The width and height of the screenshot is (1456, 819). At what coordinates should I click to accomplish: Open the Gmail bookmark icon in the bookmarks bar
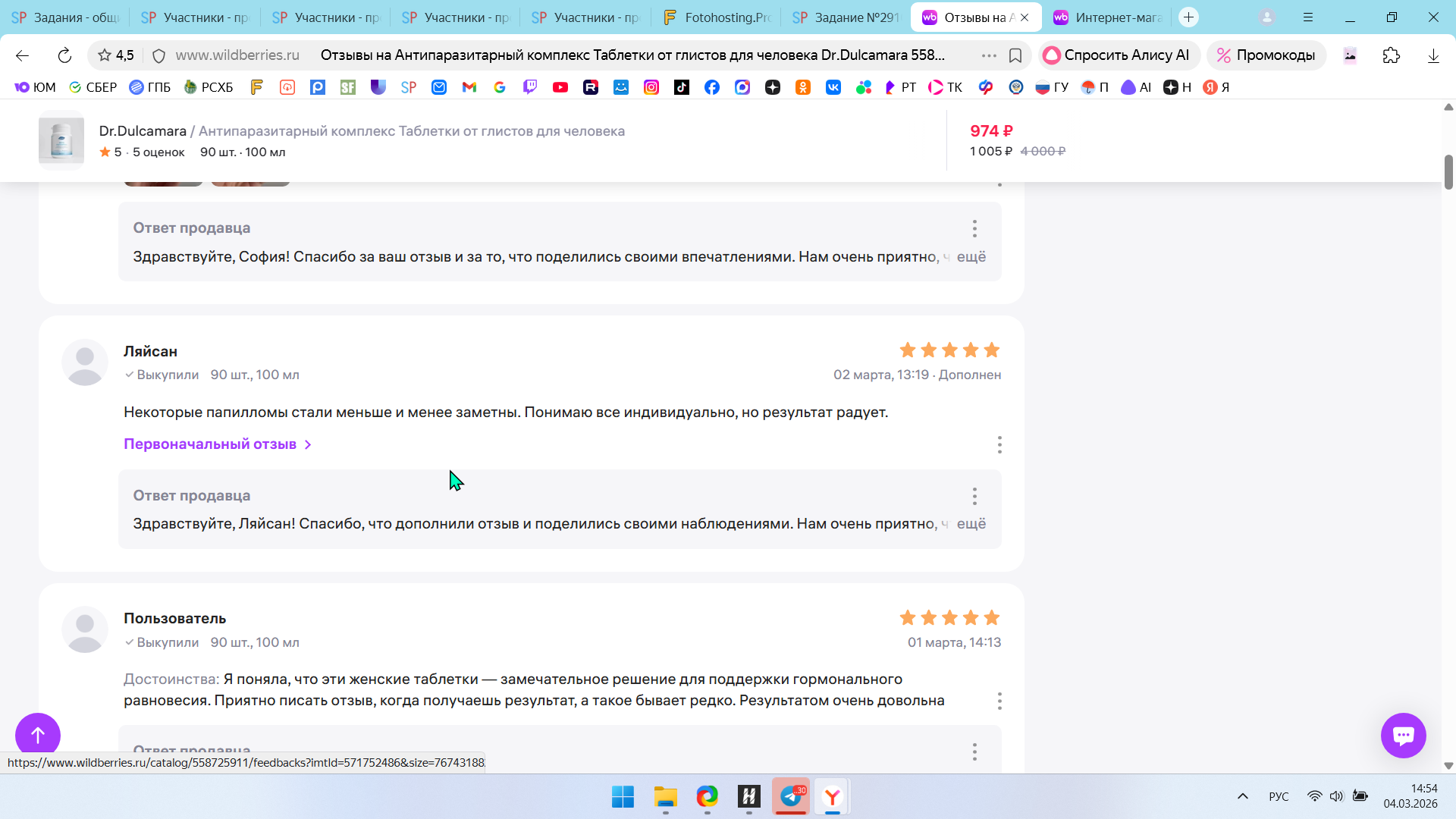[469, 87]
